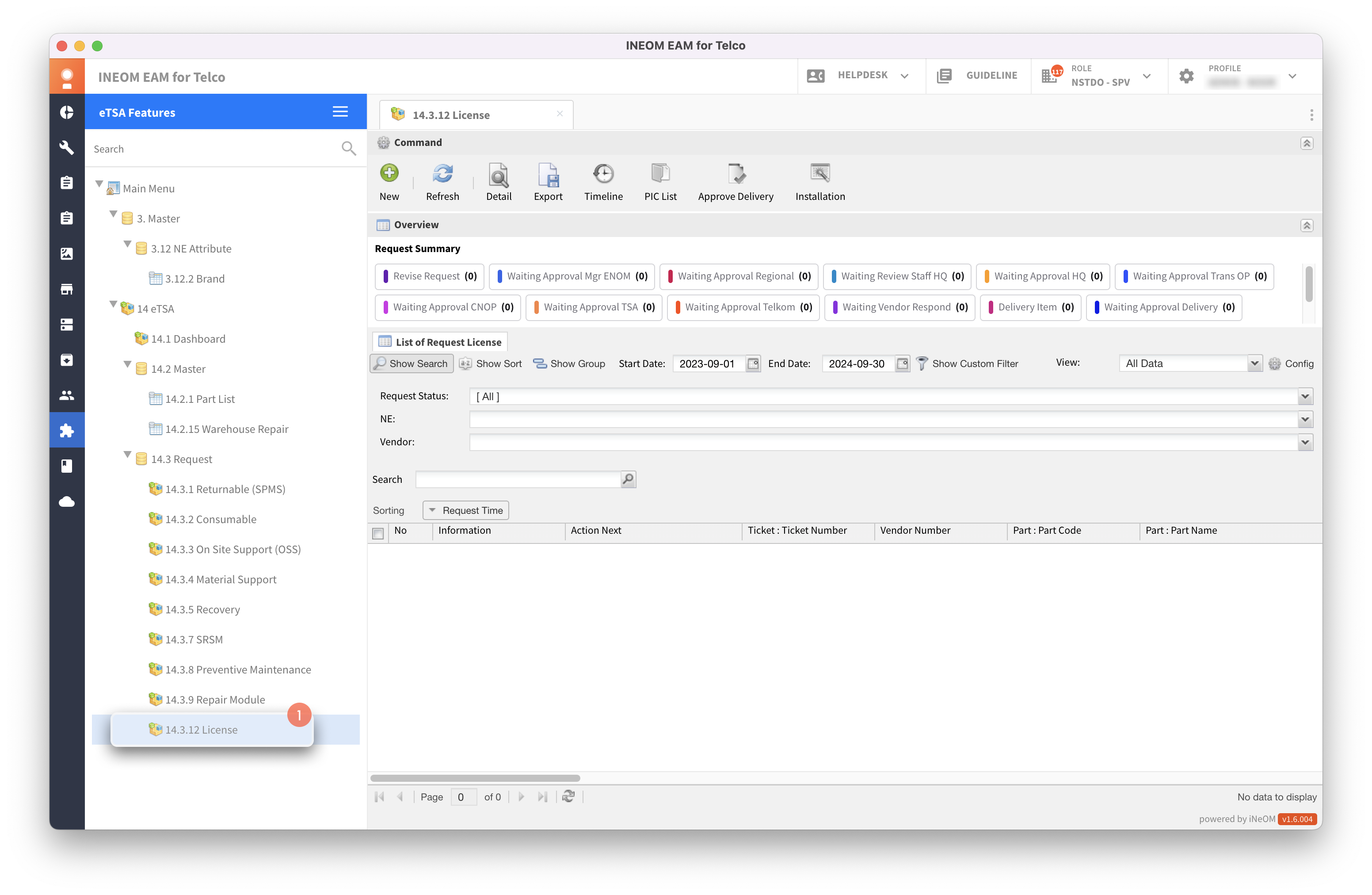The width and height of the screenshot is (1372, 895).
Task: Toggle Show Search button
Action: [412, 364]
